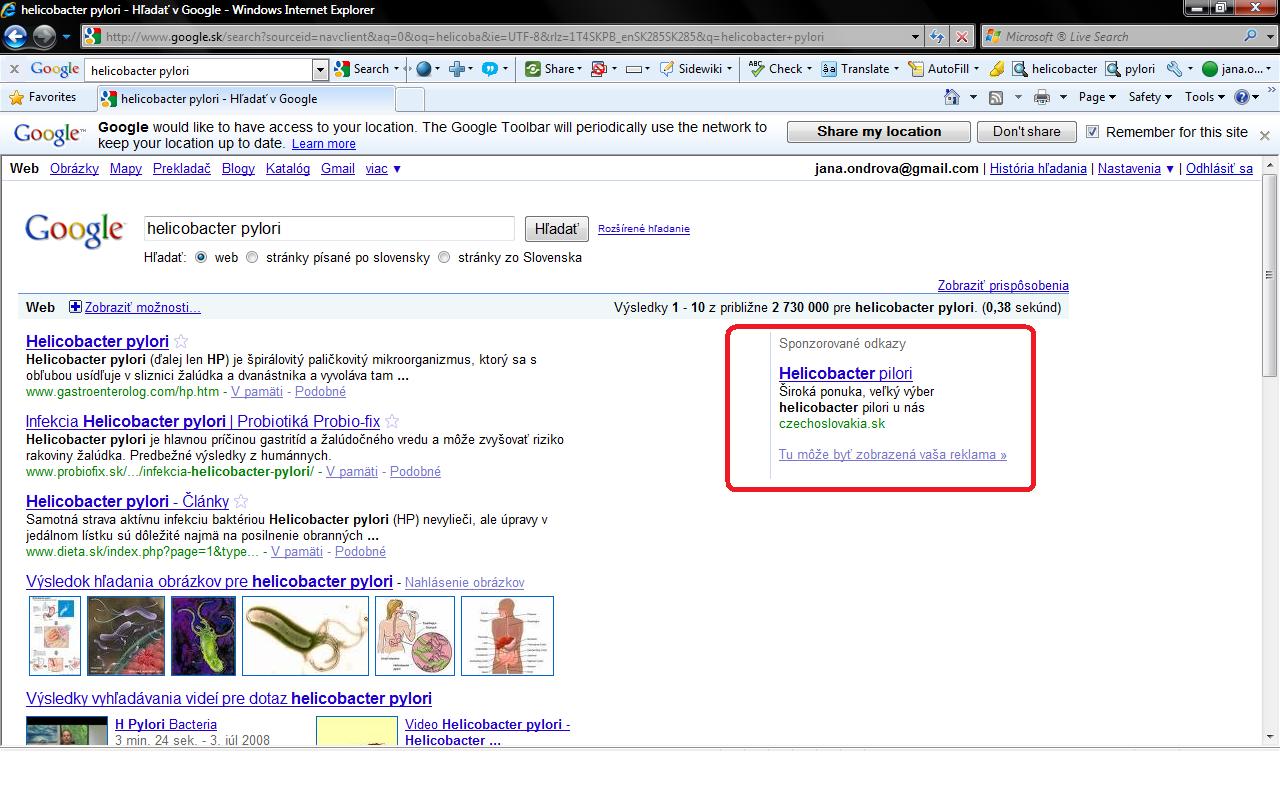Viewport: 1280px width, 800px height.
Task: Click the blue globe toolbar icon
Action: [x=424, y=69]
